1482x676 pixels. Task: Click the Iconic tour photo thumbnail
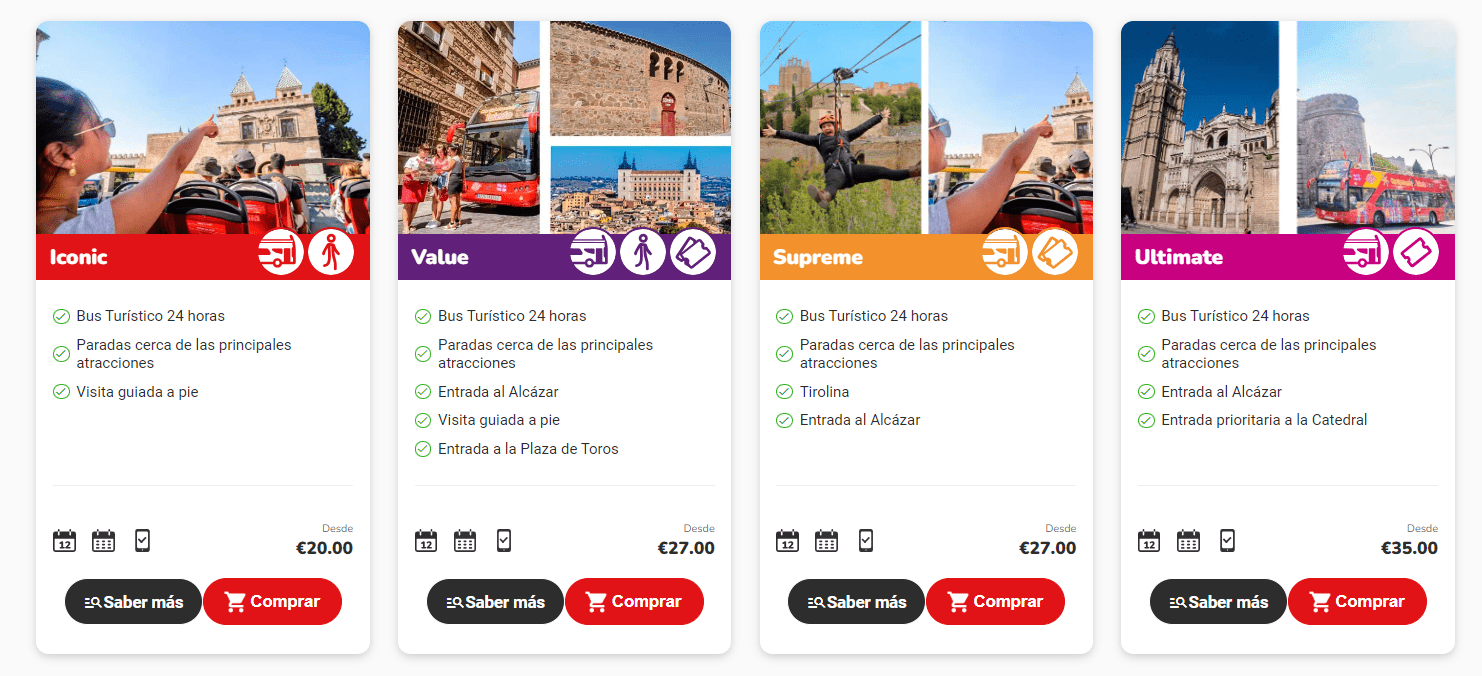(203, 127)
